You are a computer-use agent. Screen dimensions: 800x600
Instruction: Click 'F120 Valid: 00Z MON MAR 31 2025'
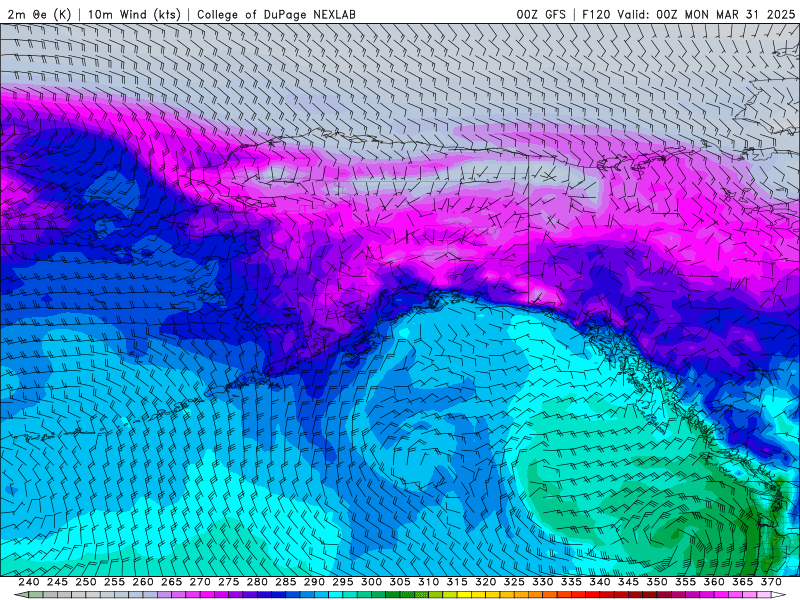pos(688,14)
